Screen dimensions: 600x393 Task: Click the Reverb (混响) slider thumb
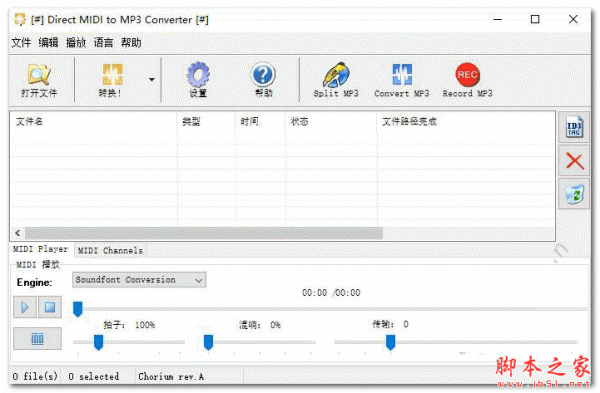click(x=208, y=342)
